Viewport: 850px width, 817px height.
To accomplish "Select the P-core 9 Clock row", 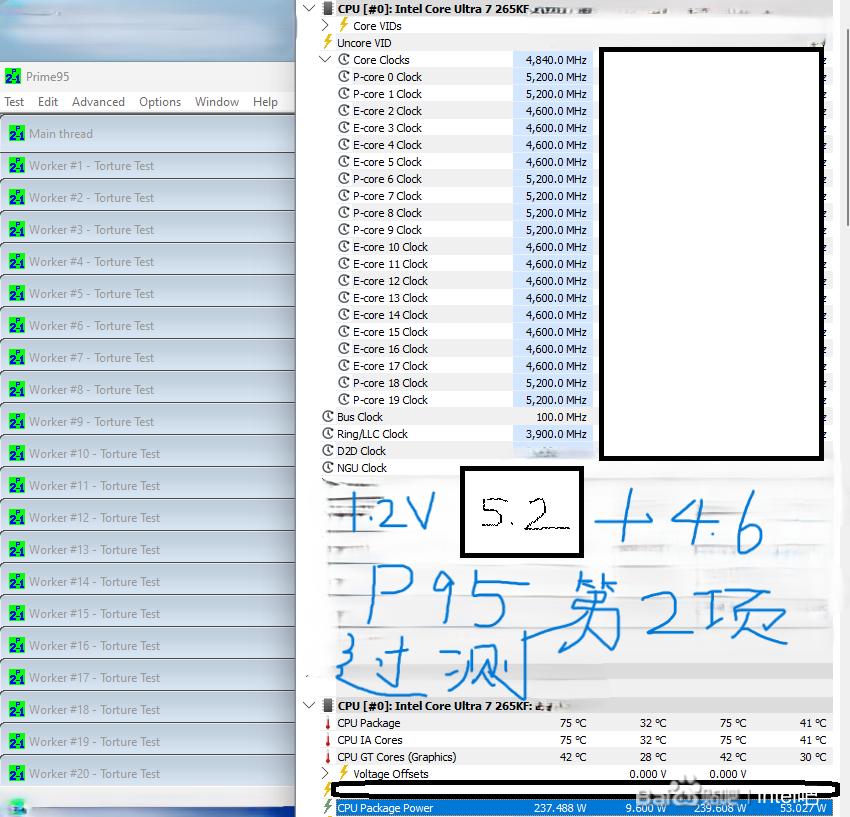I will coord(465,230).
